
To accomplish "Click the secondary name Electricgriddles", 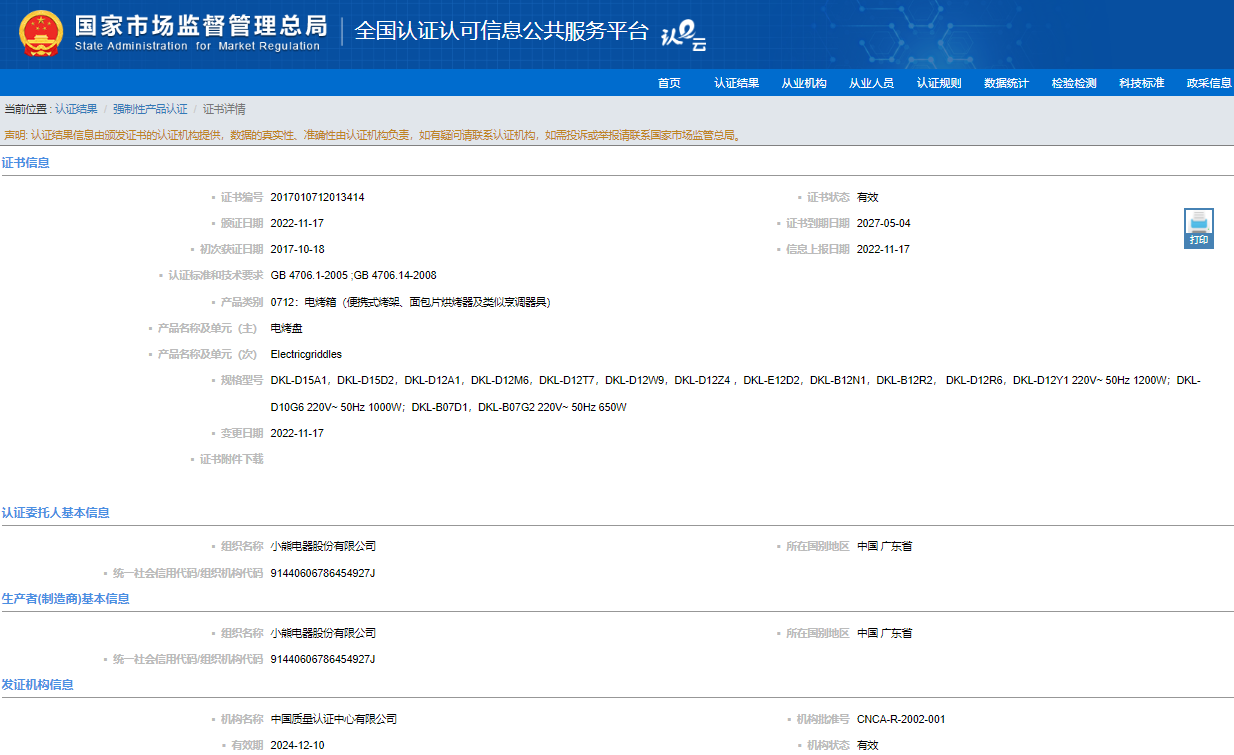I will [306, 354].
